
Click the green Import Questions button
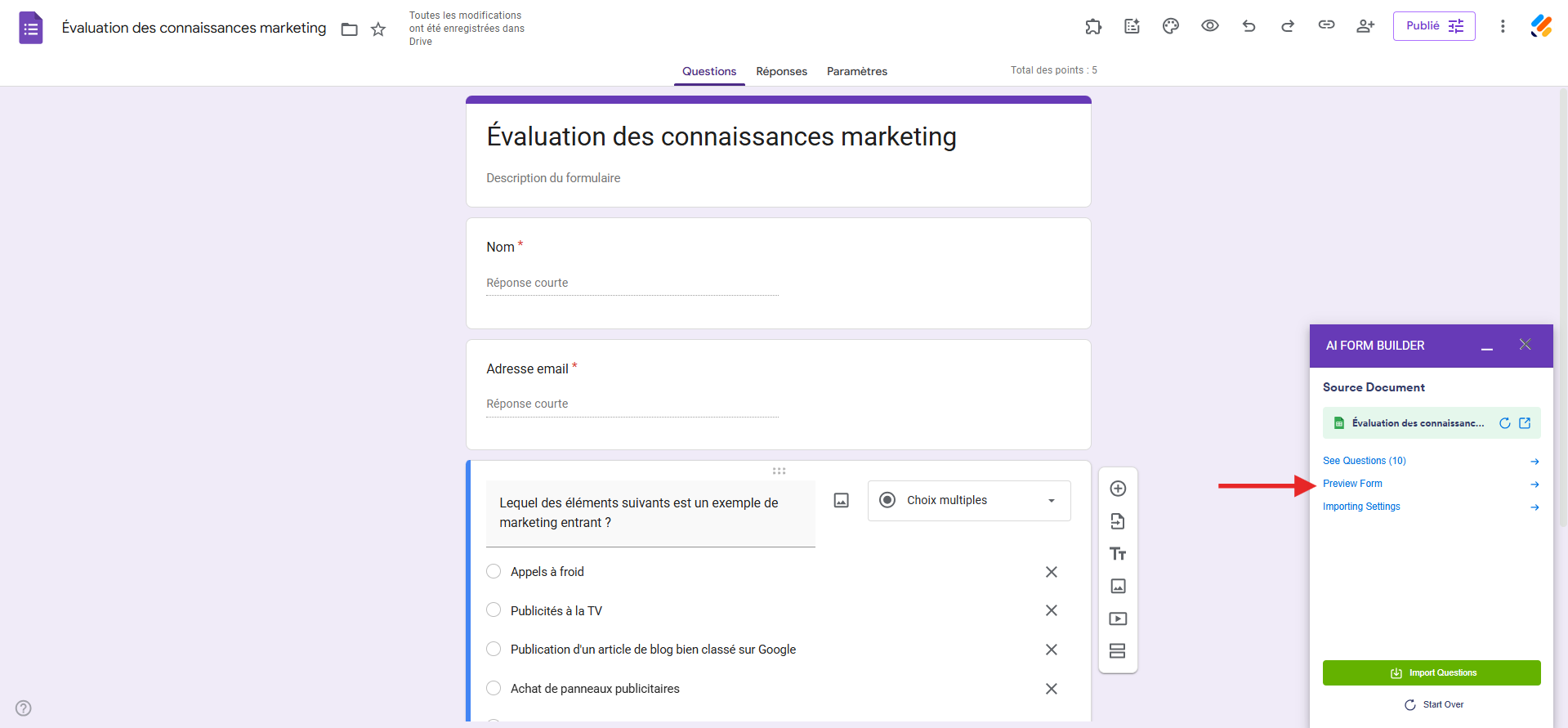coord(1432,673)
